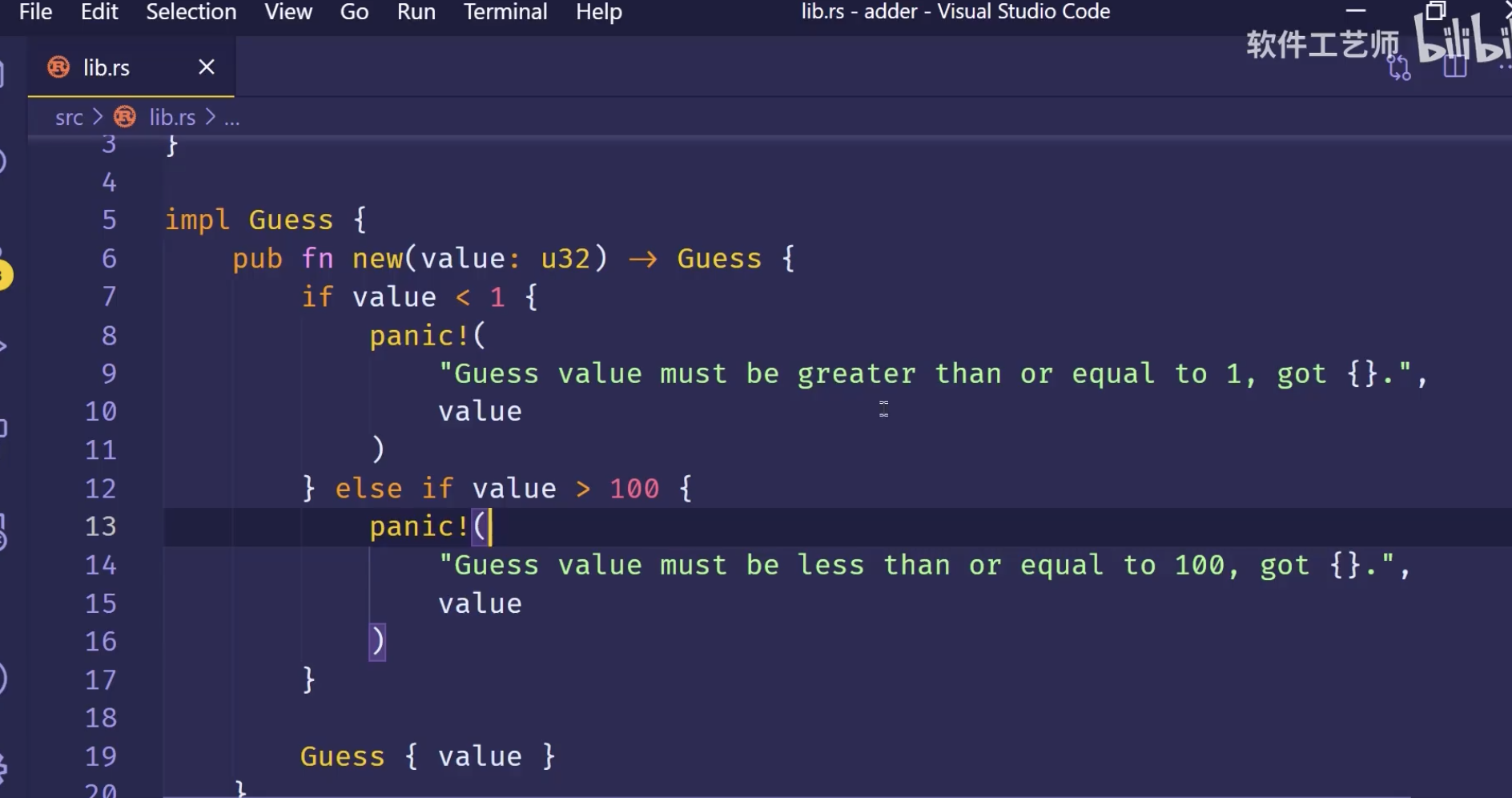This screenshot has width=1512, height=798.
Task: Click the Help menu
Action: point(598,12)
